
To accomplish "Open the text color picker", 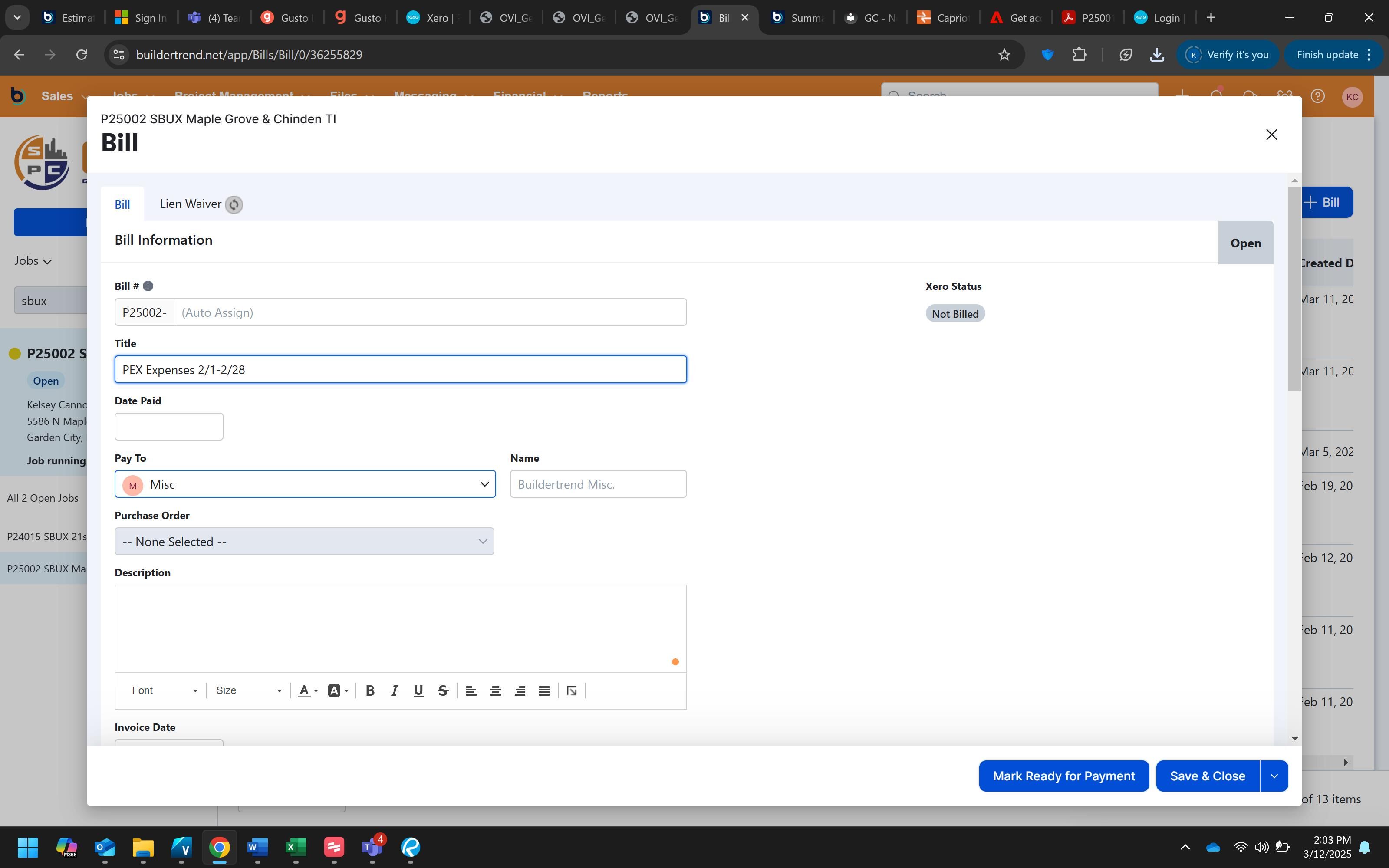I will coord(308,690).
